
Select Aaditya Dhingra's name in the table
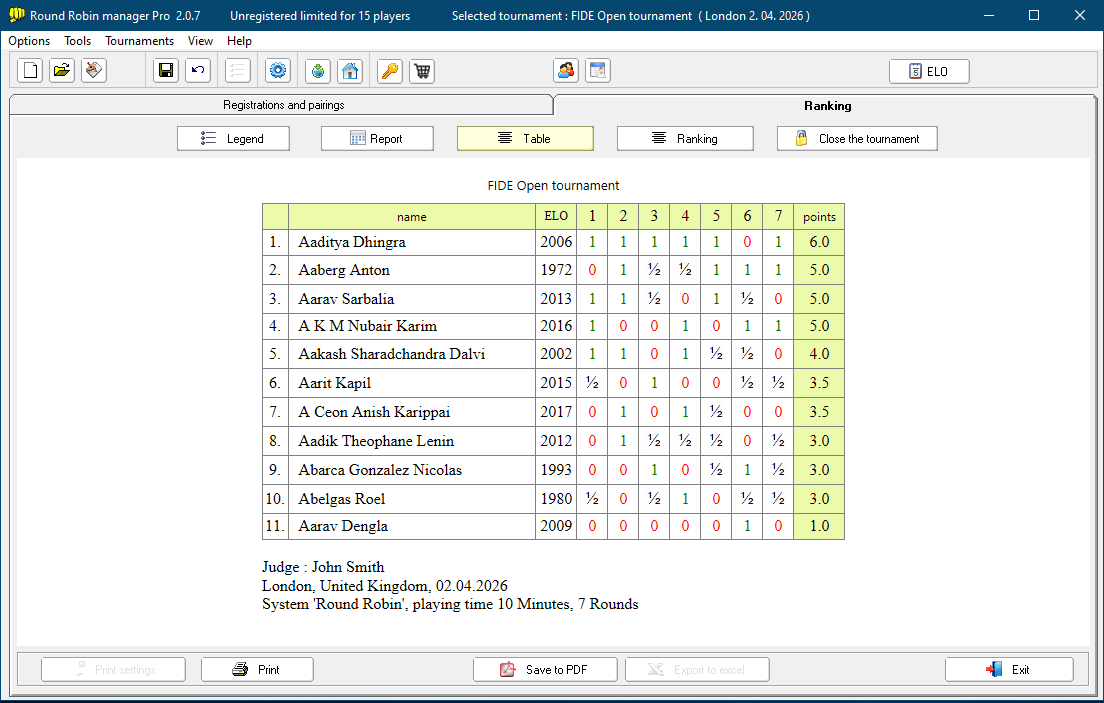click(x=352, y=242)
